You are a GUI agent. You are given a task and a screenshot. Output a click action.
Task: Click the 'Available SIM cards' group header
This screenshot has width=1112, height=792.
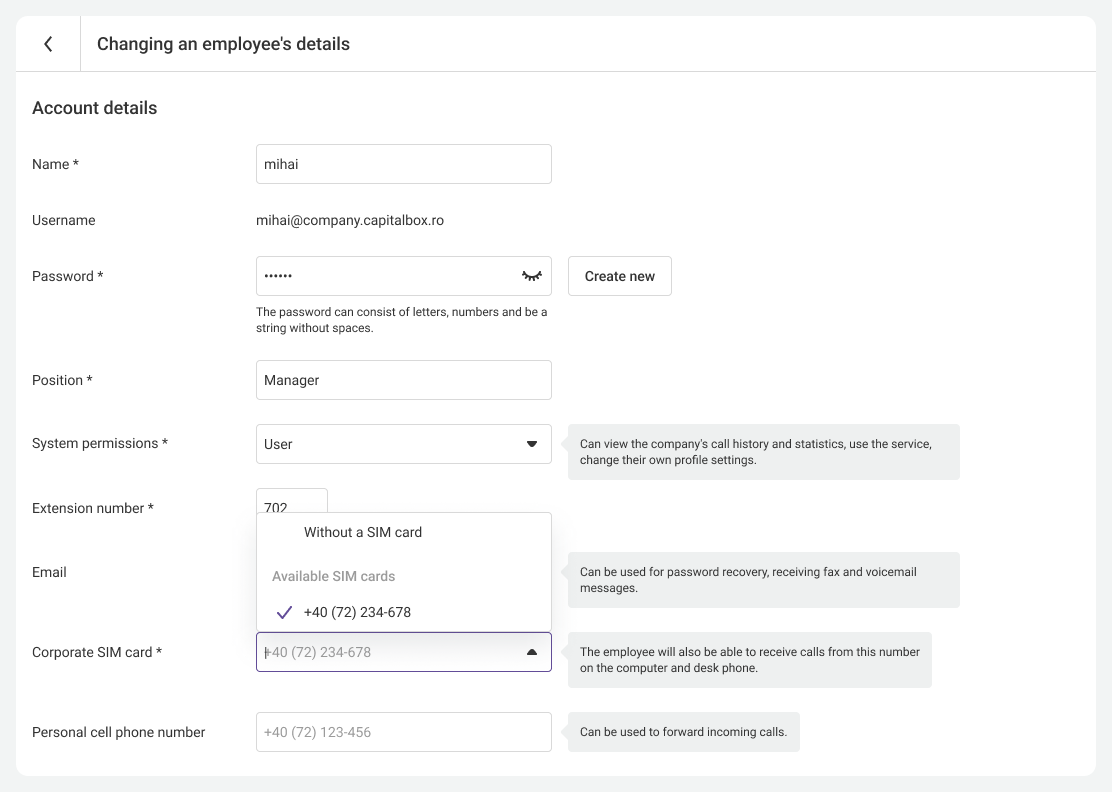pyautogui.click(x=333, y=576)
